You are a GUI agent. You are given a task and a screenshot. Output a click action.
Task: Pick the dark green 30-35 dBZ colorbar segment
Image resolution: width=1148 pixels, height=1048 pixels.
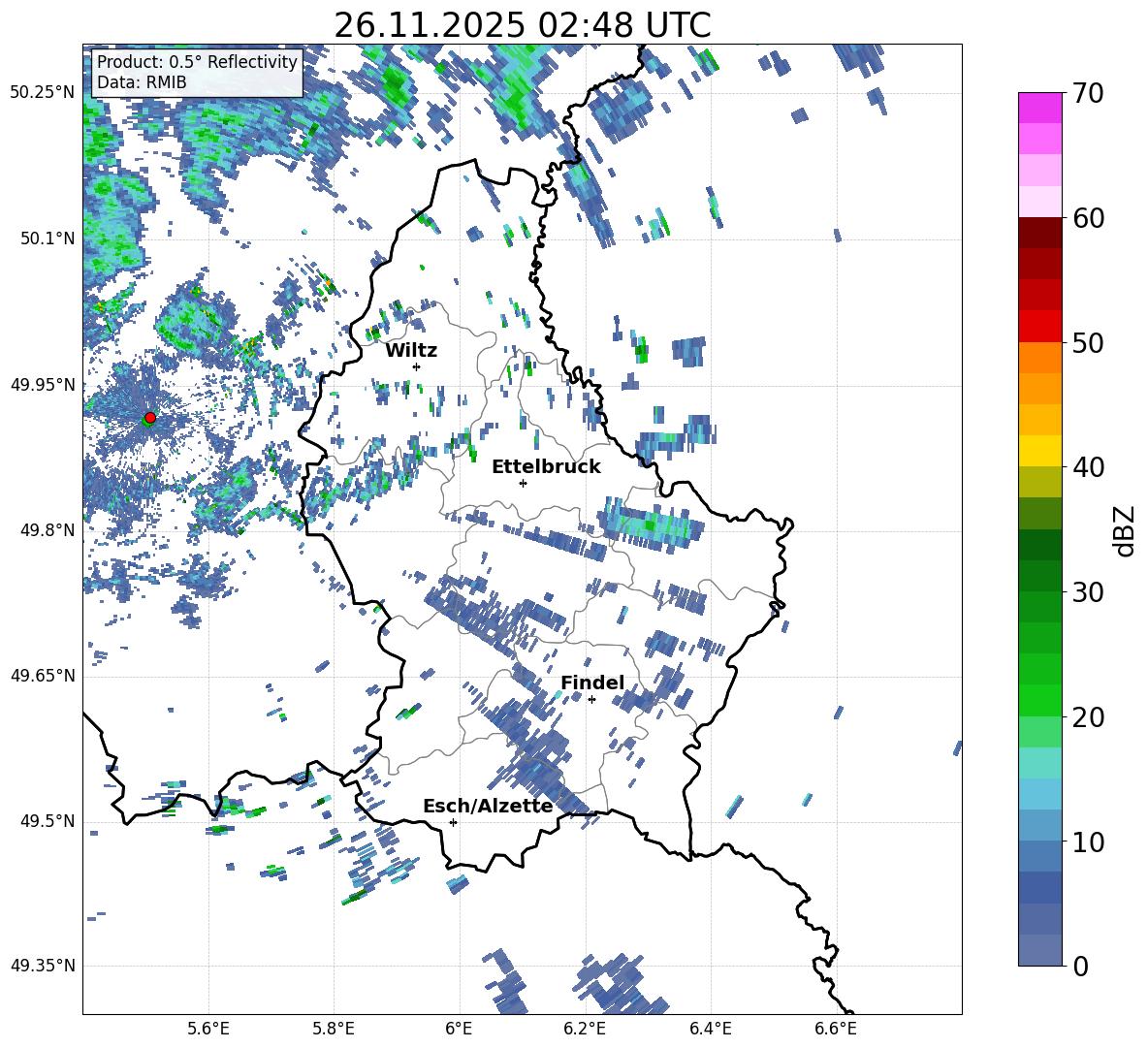(1039, 560)
